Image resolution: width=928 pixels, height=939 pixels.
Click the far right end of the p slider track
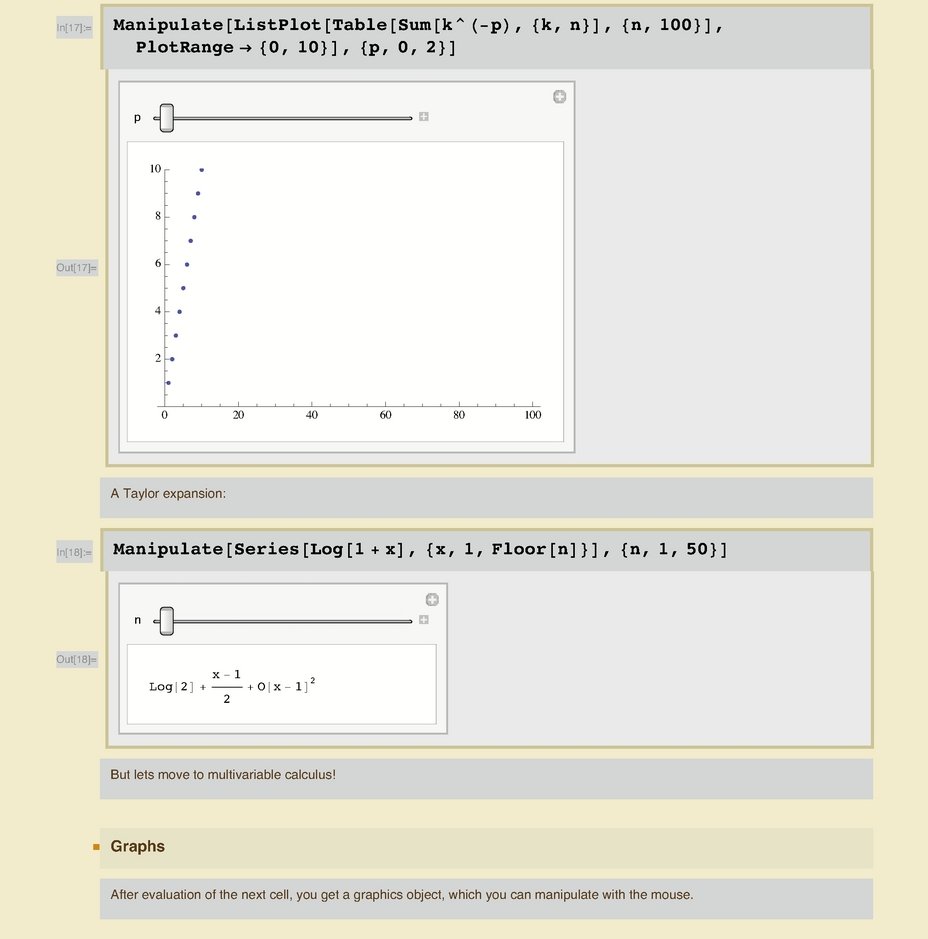click(x=409, y=118)
